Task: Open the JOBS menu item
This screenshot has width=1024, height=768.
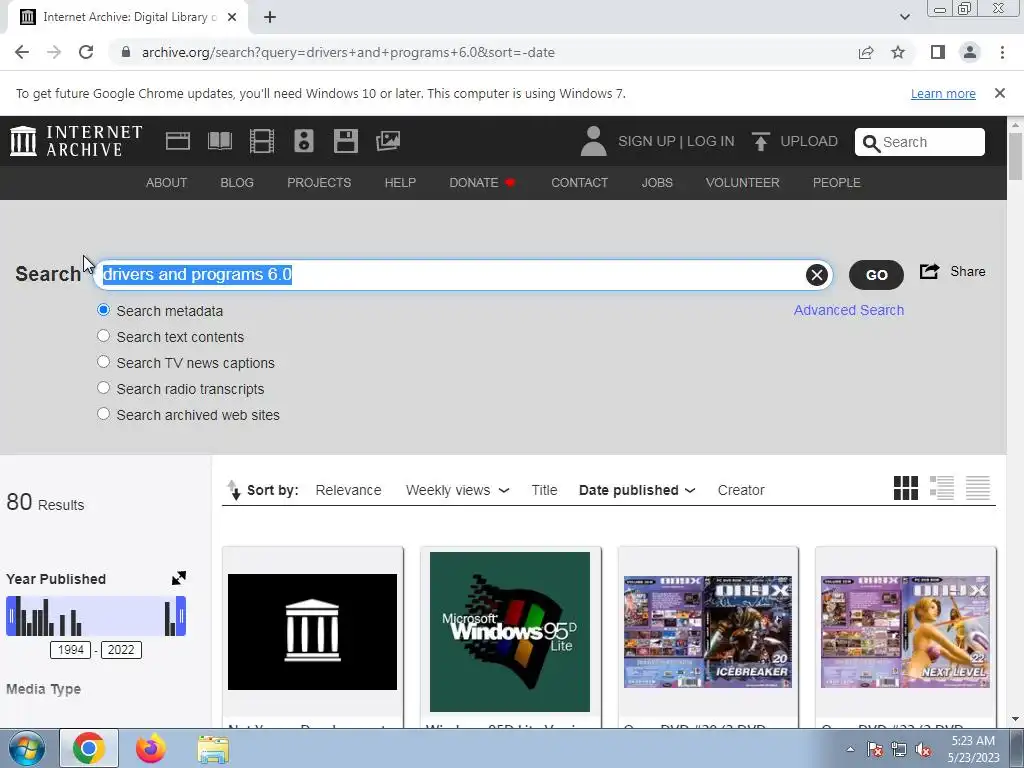Action: click(x=657, y=183)
